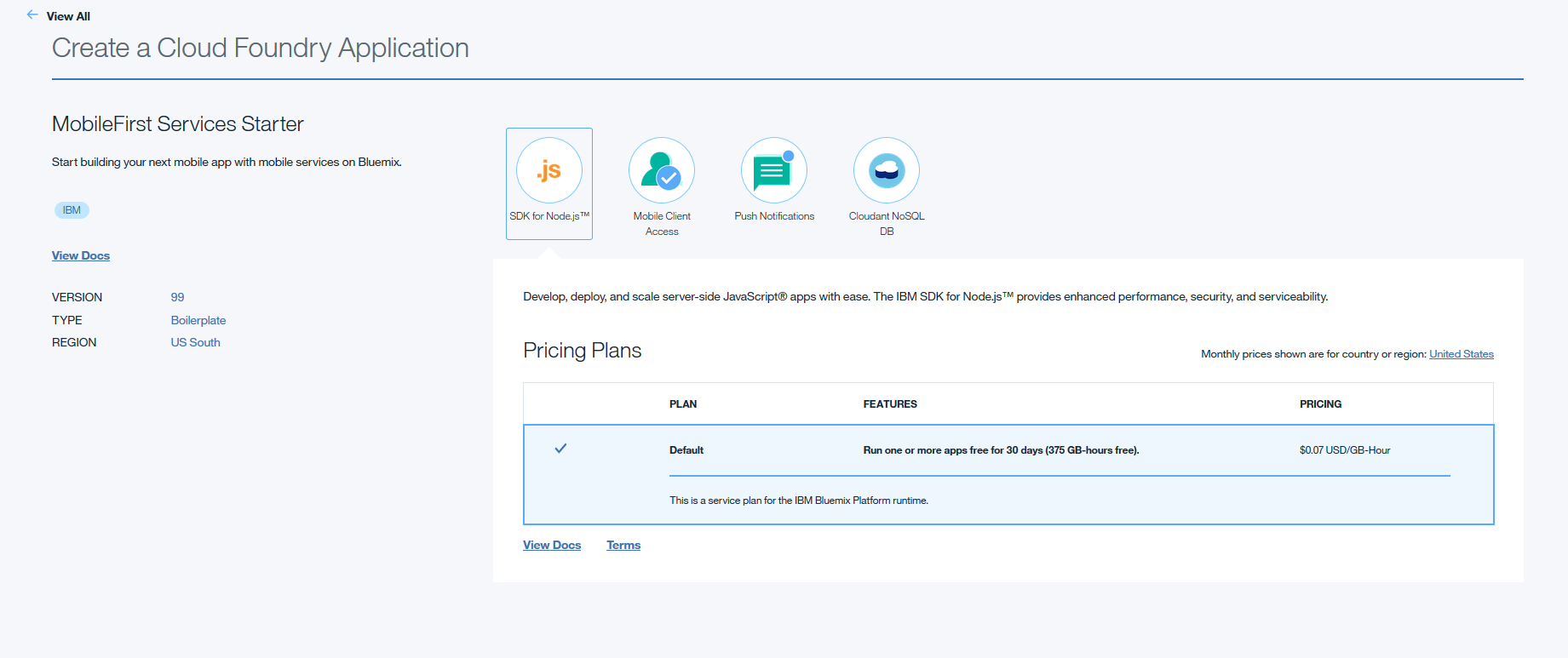The width and height of the screenshot is (1568, 658).
Task: Click the IBM provider tag
Action: coord(72,210)
